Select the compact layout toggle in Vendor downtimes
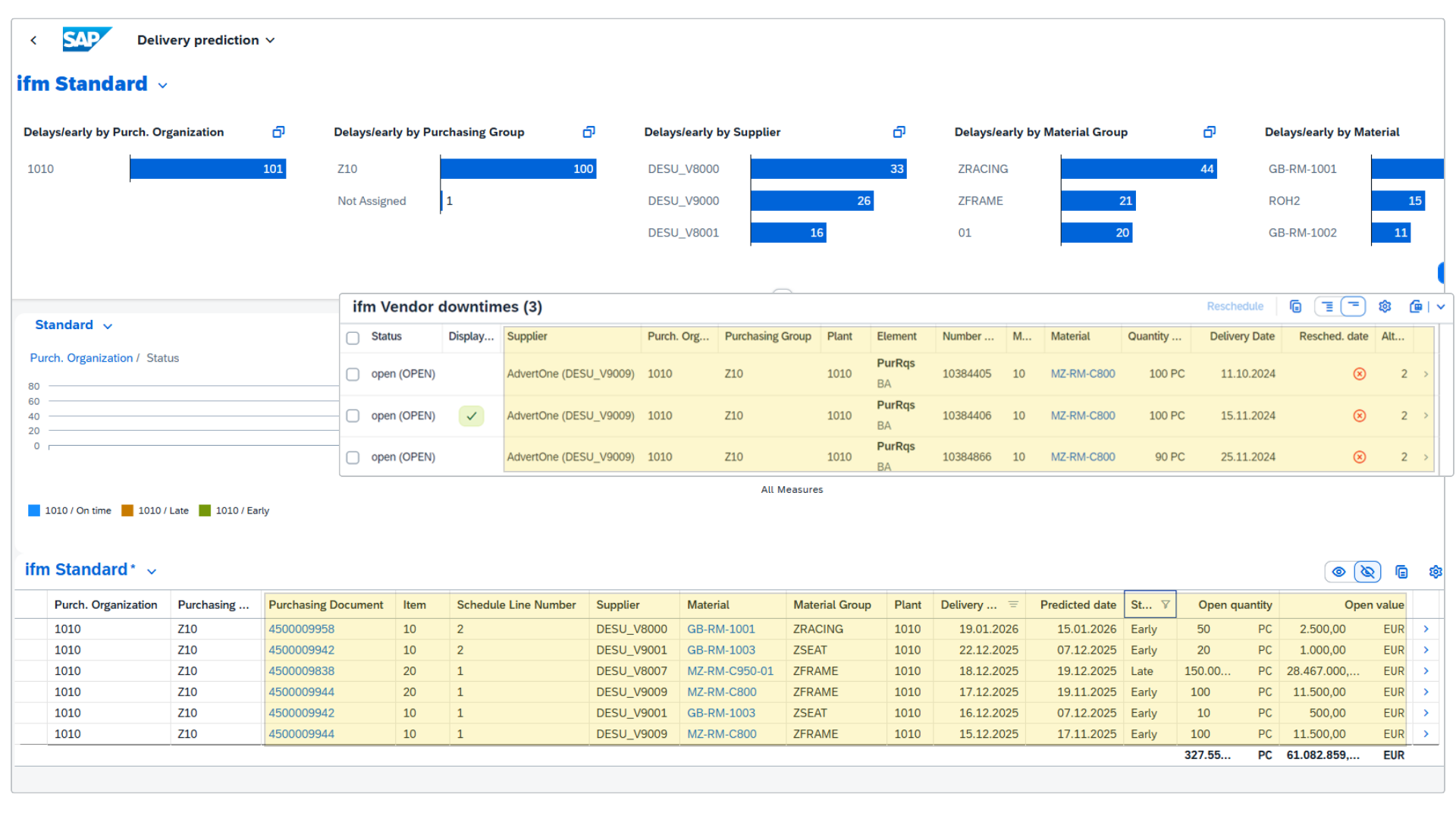This screenshot has width=1456, height=819. click(x=1353, y=306)
